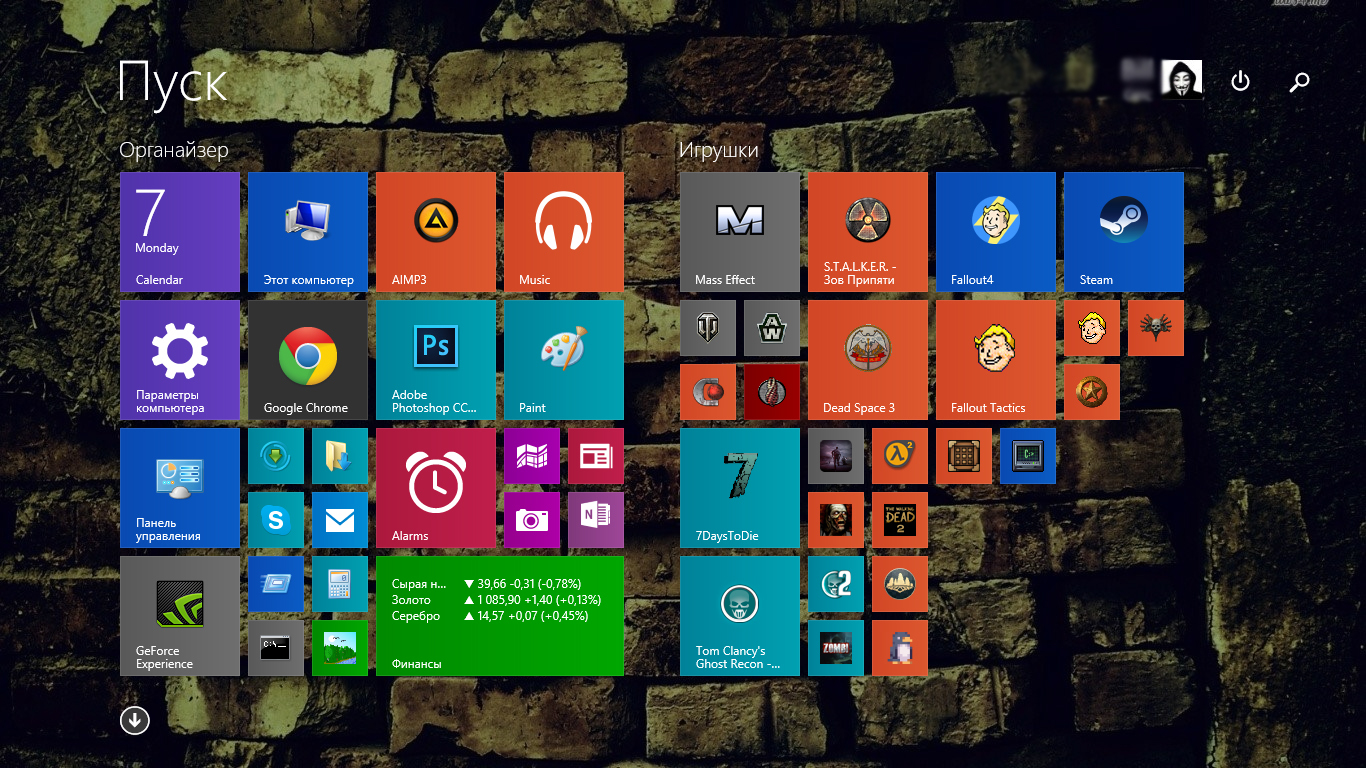The width and height of the screenshot is (1366, 768).
Task: Launch AIMP3 music player tile
Action: tap(435, 231)
